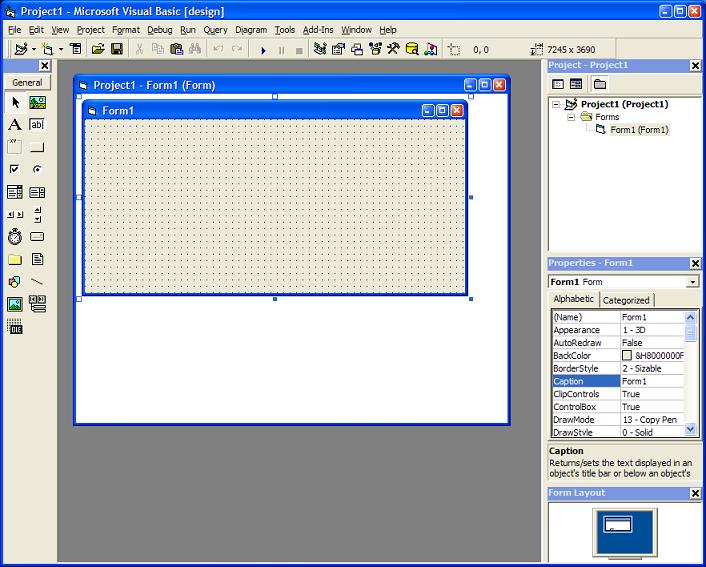
Task: Select the HScrollBar control tool
Action: [15, 215]
